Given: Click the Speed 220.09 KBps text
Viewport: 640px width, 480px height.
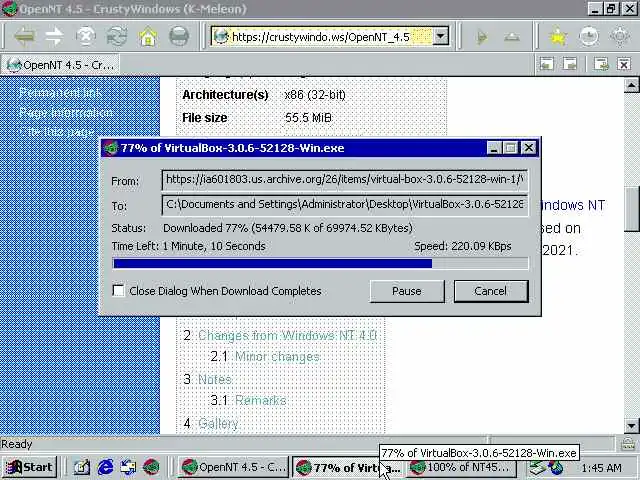Looking at the screenshot, I should pos(462,246).
